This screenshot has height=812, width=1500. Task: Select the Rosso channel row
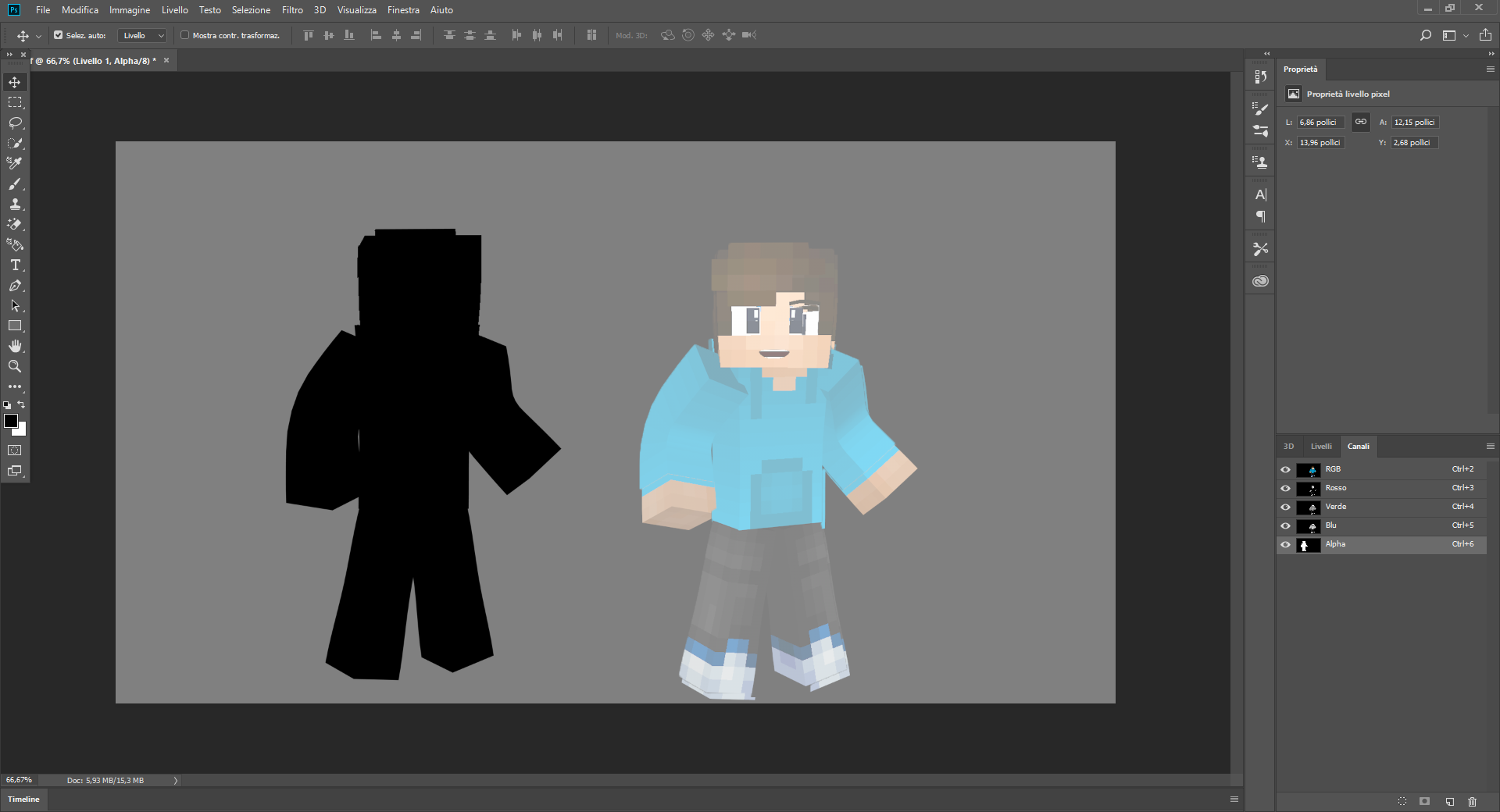(x=1381, y=488)
